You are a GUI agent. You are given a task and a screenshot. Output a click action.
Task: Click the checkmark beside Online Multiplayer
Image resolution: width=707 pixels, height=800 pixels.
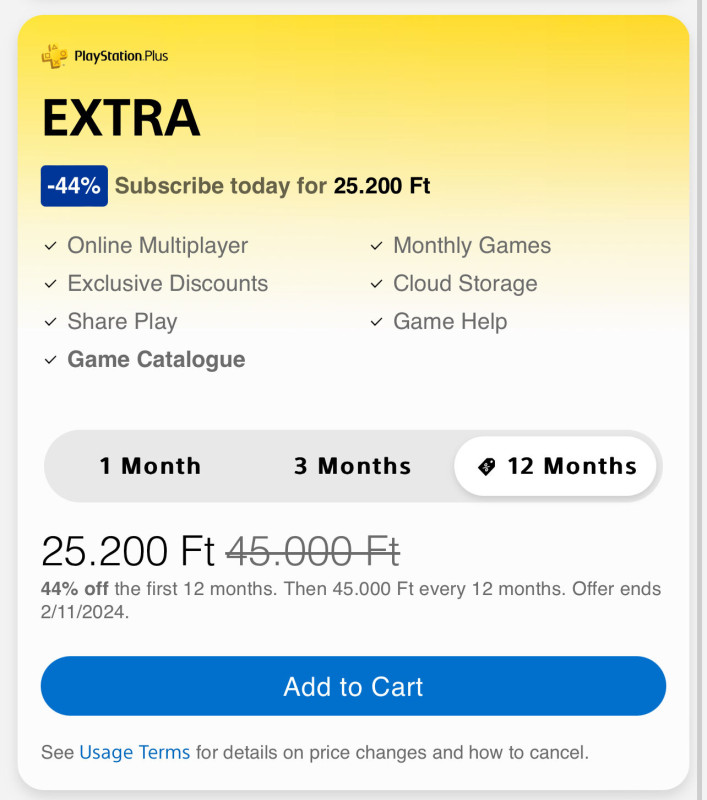[50, 246]
